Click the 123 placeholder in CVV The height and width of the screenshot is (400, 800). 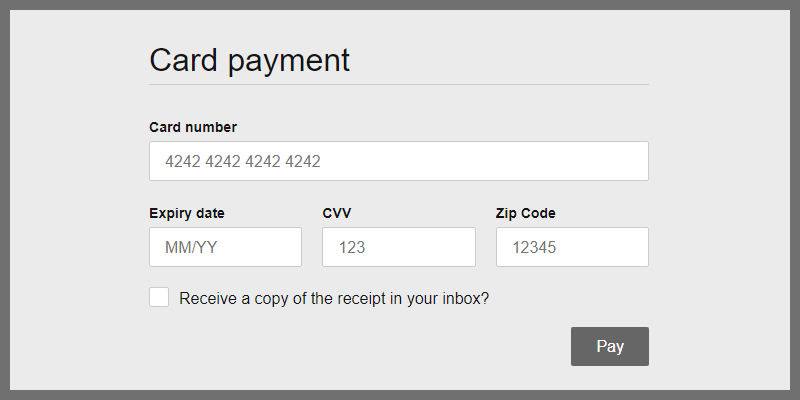click(352, 248)
